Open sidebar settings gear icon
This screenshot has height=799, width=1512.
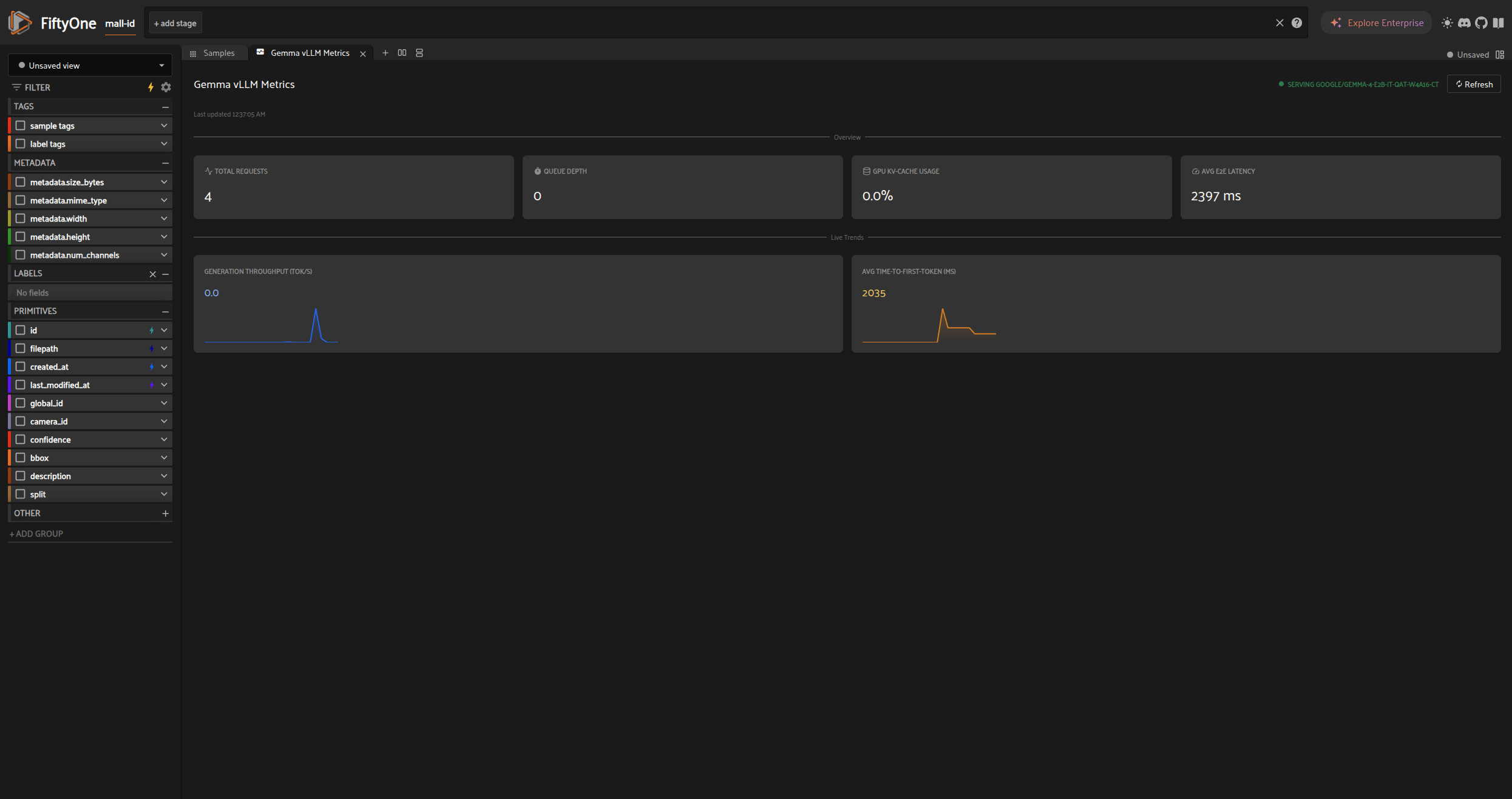click(166, 87)
